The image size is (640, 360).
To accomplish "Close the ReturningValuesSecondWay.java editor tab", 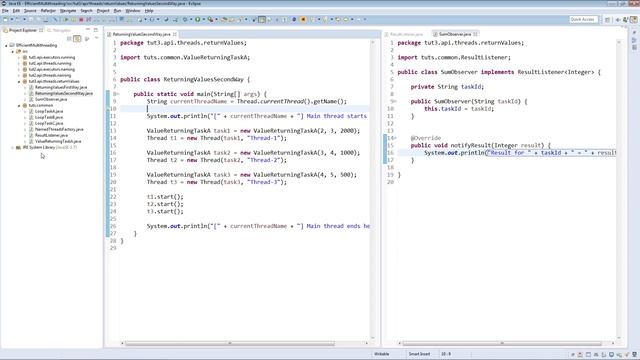I will (x=175, y=34).
